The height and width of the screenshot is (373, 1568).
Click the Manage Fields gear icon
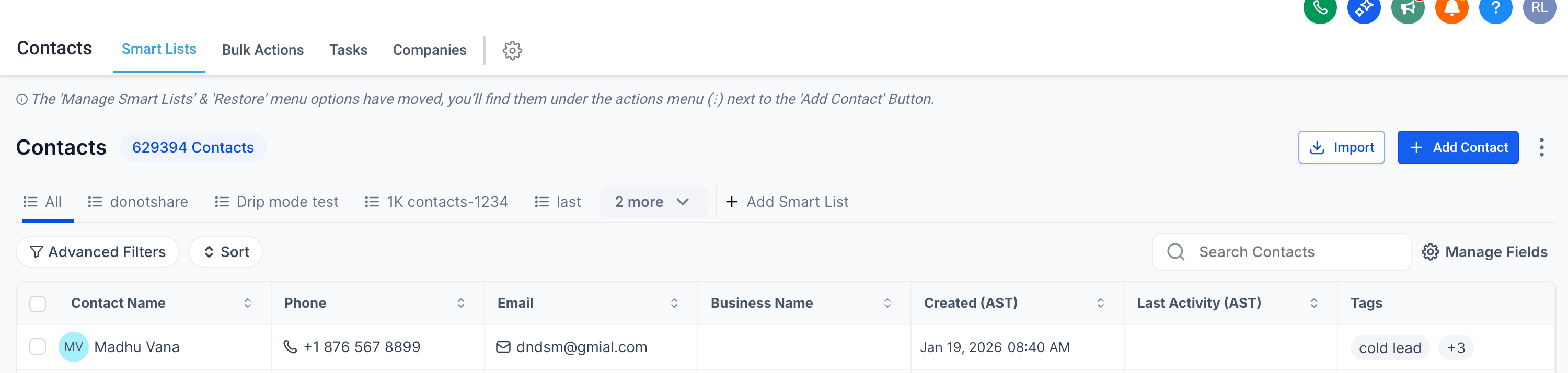point(1430,252)
